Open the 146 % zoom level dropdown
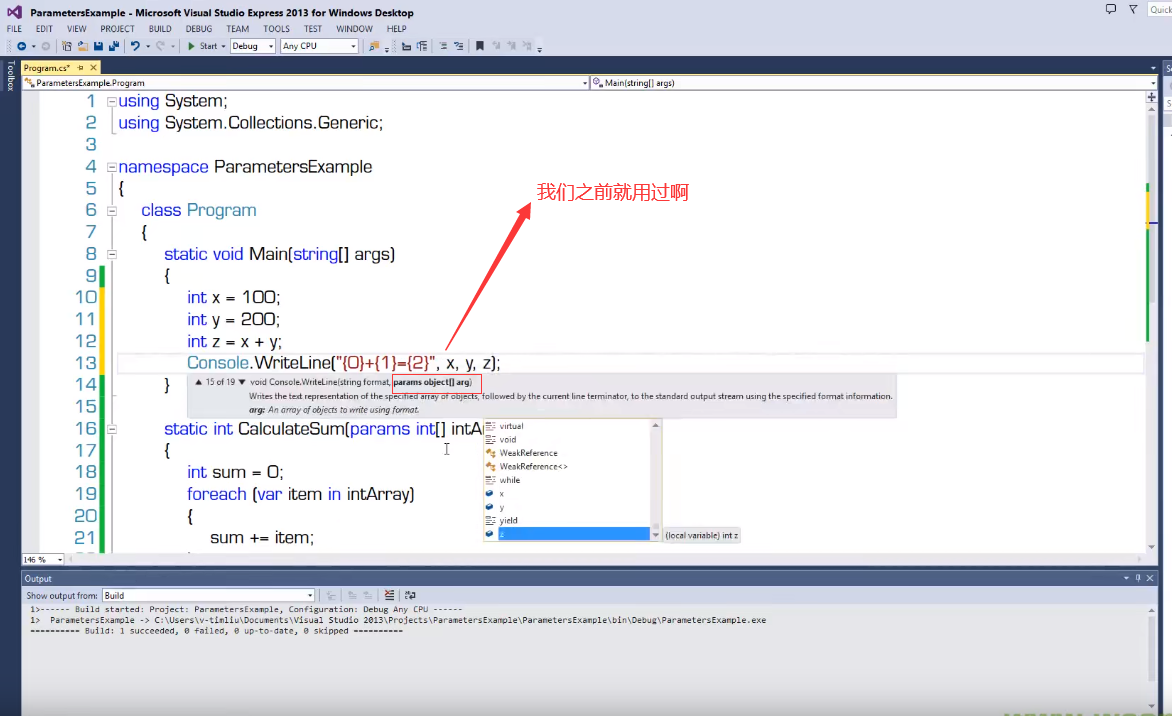The height and width of the screenshot is (716, 1172). click(43, 560)
